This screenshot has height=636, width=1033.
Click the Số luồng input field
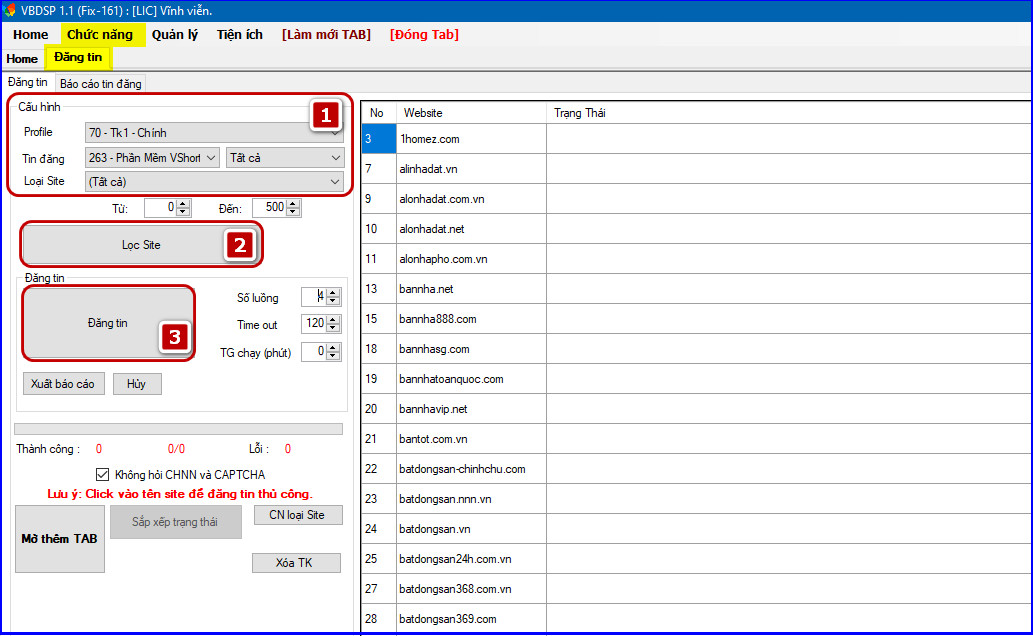tap(314, 297)
